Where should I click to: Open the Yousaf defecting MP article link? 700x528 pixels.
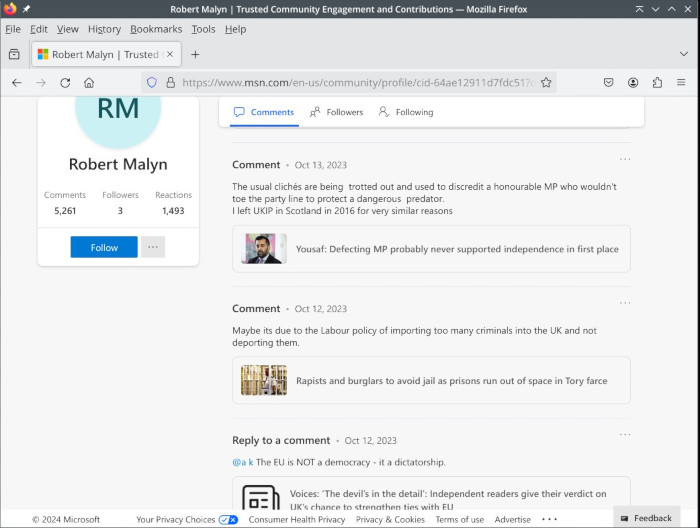coord(457,249)
